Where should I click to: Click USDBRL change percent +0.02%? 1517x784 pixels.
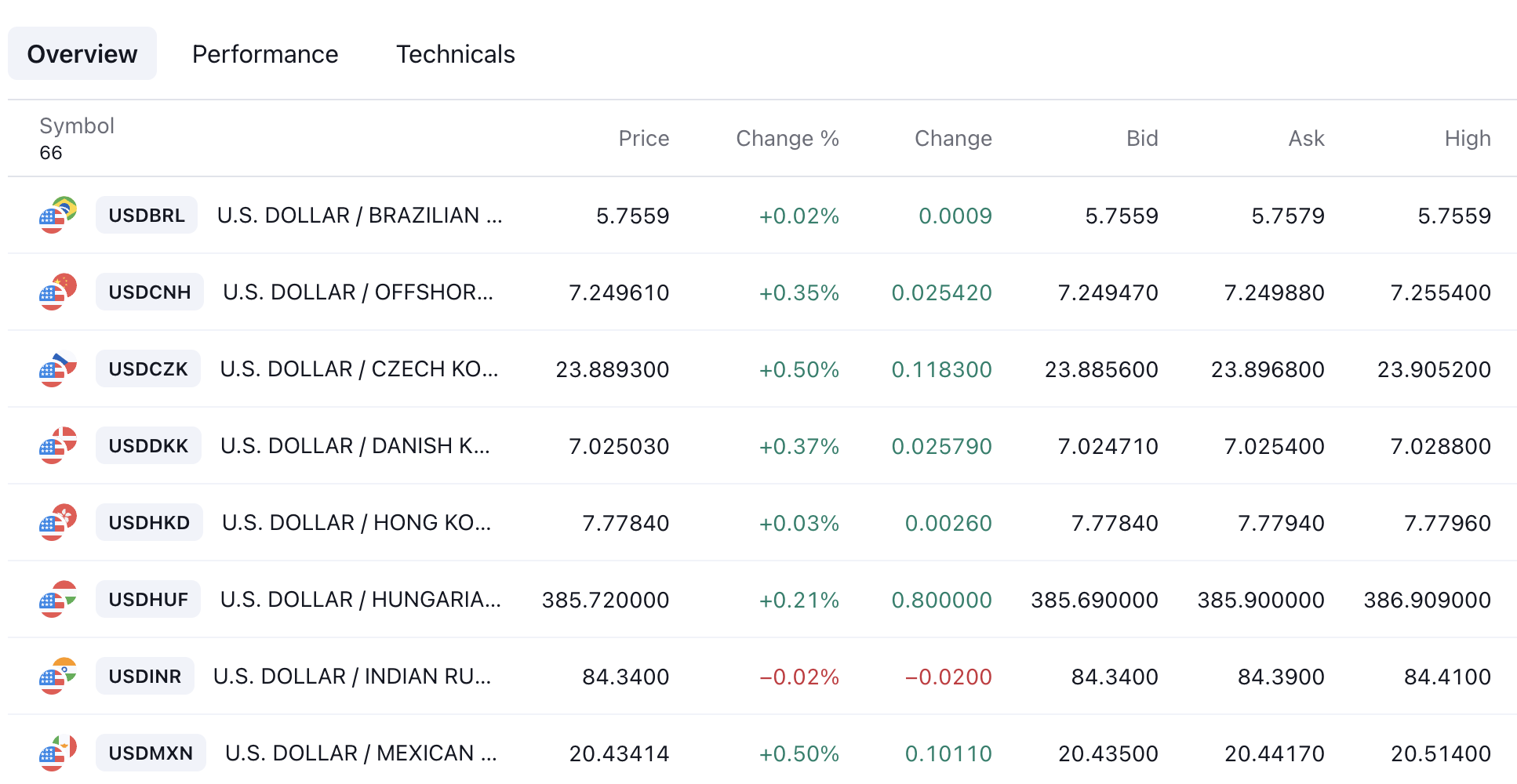[799, 216]
